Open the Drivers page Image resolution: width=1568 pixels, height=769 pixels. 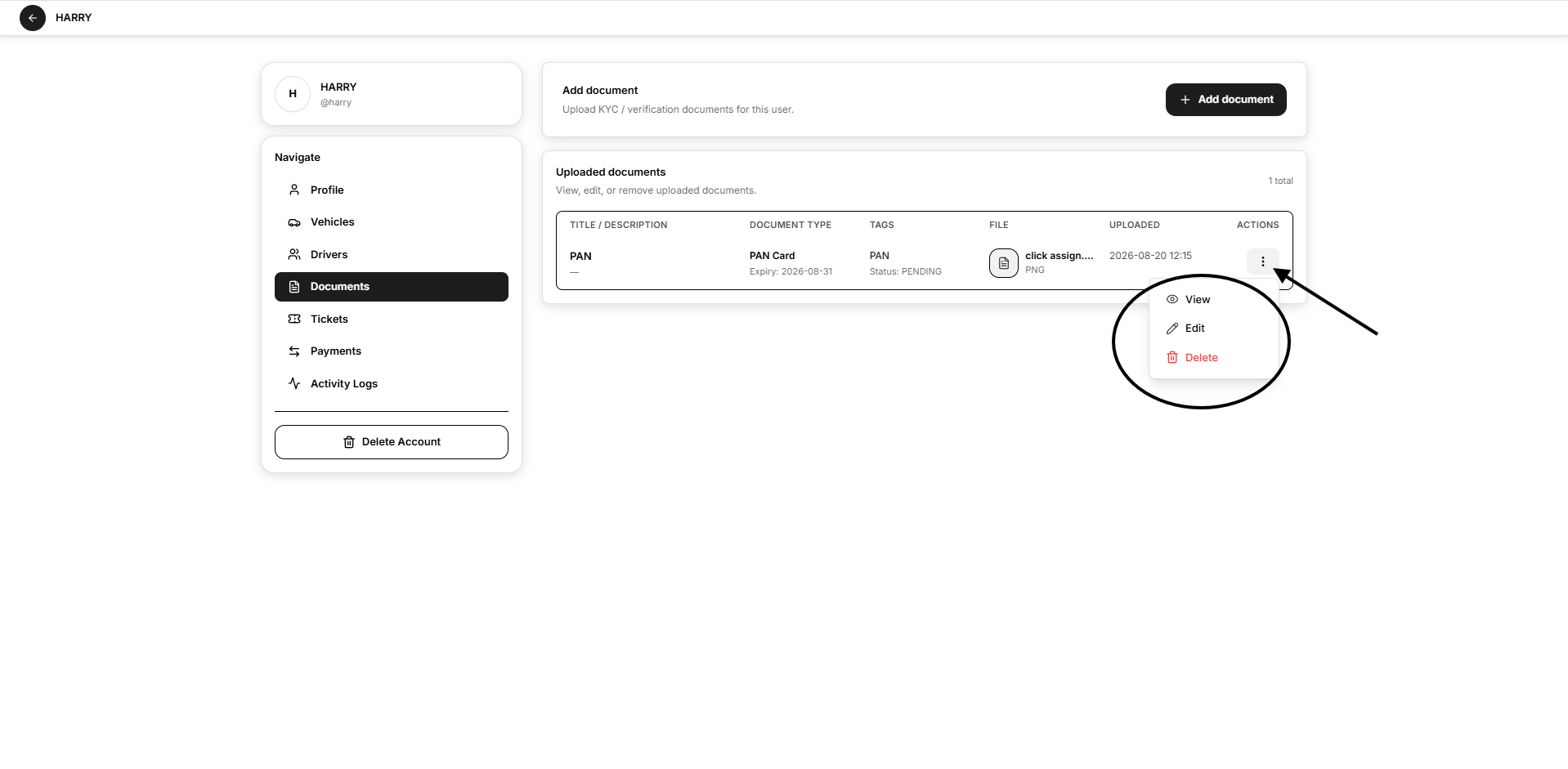coord(392,254)
